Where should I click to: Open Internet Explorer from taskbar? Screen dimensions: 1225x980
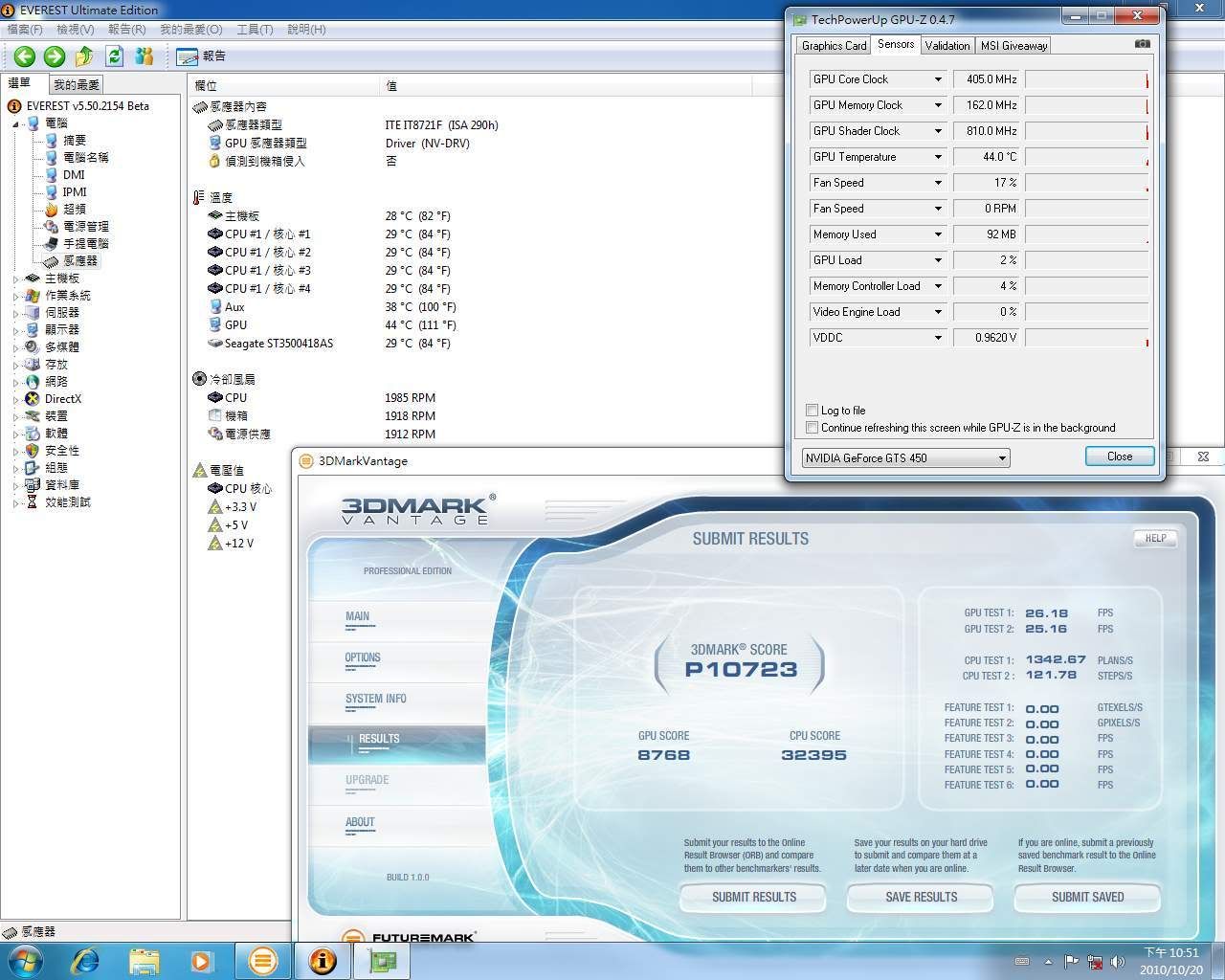[x=85, y=960]
